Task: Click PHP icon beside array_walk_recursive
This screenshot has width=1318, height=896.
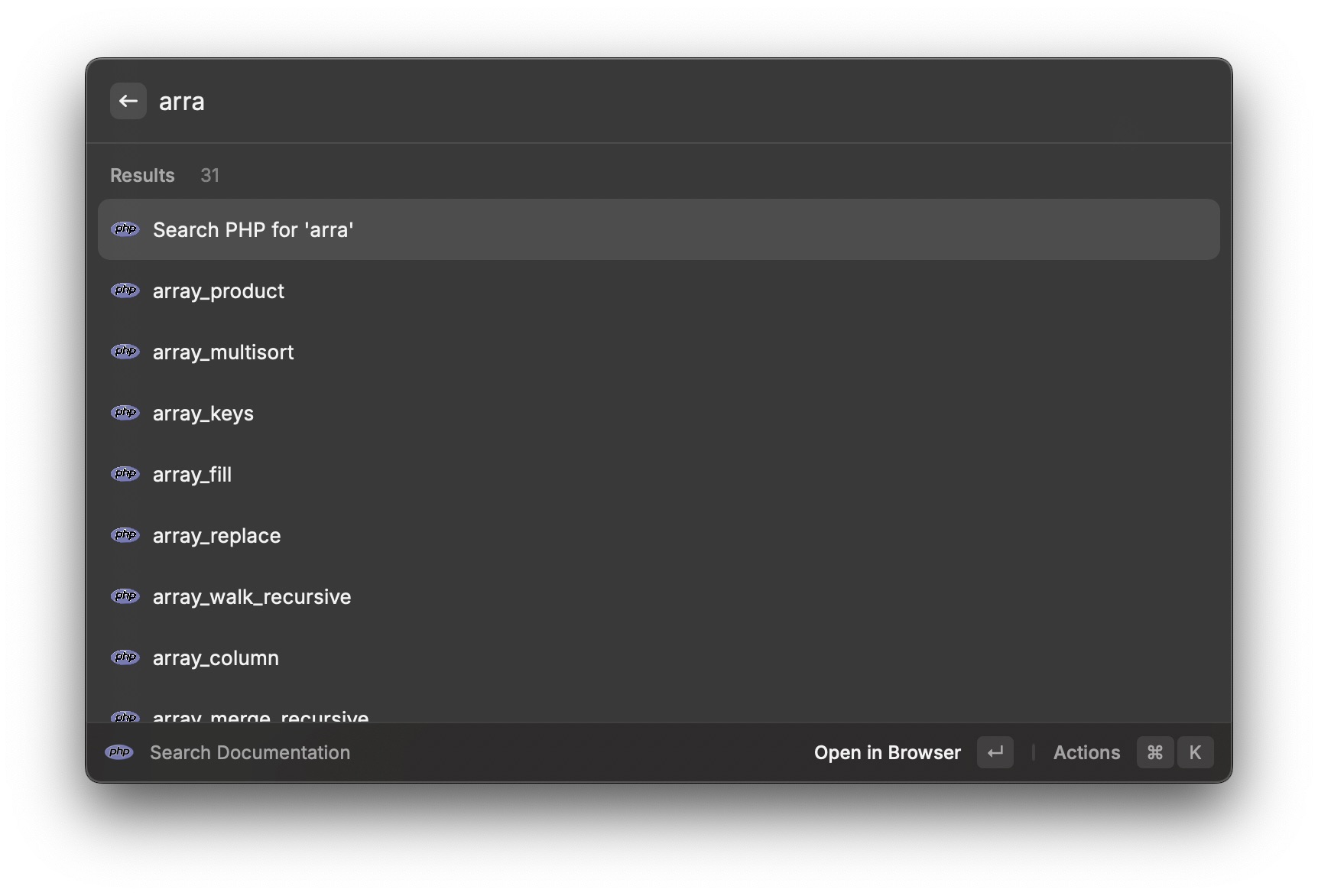Action: 125,596
